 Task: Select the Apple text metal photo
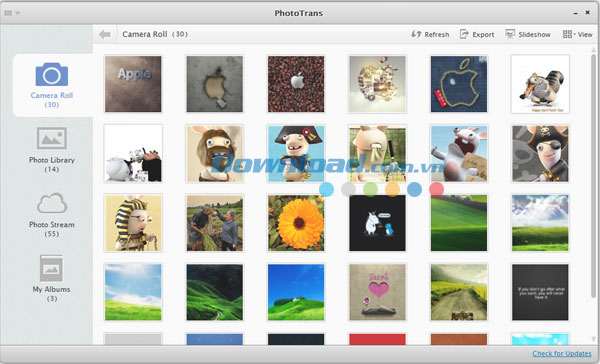click(133, 84)
